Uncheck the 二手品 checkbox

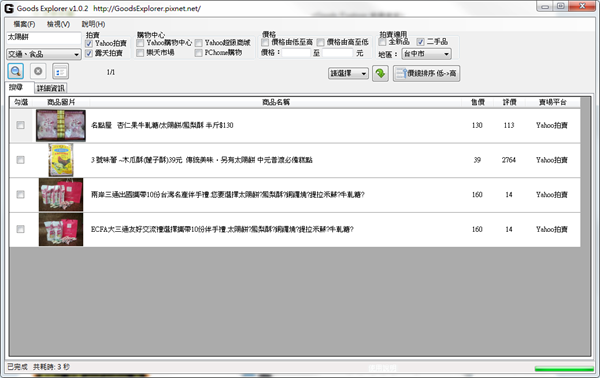point(421,42)
